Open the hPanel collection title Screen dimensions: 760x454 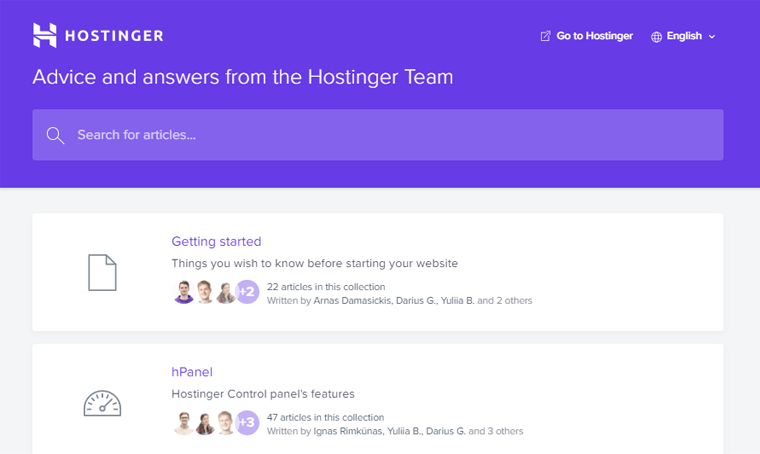click(x=192, y=372)
